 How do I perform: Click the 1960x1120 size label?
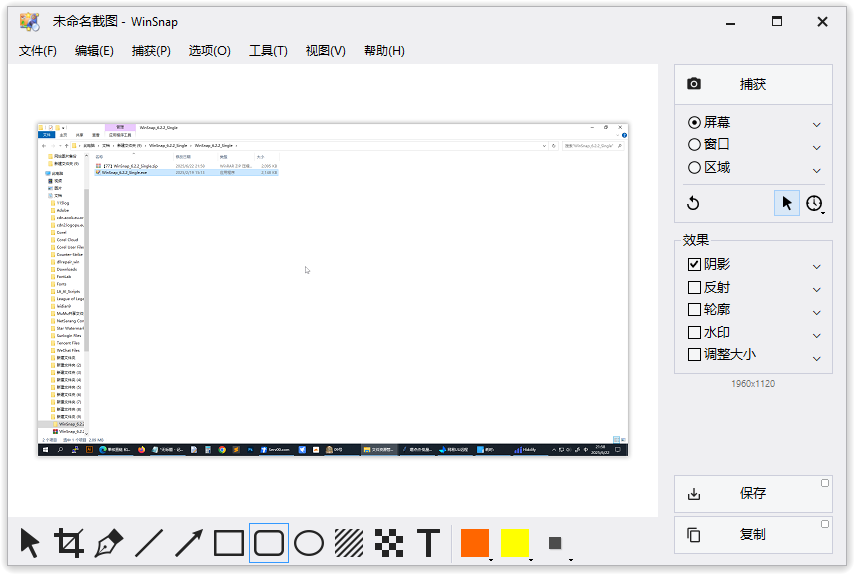tap(753, 384)
